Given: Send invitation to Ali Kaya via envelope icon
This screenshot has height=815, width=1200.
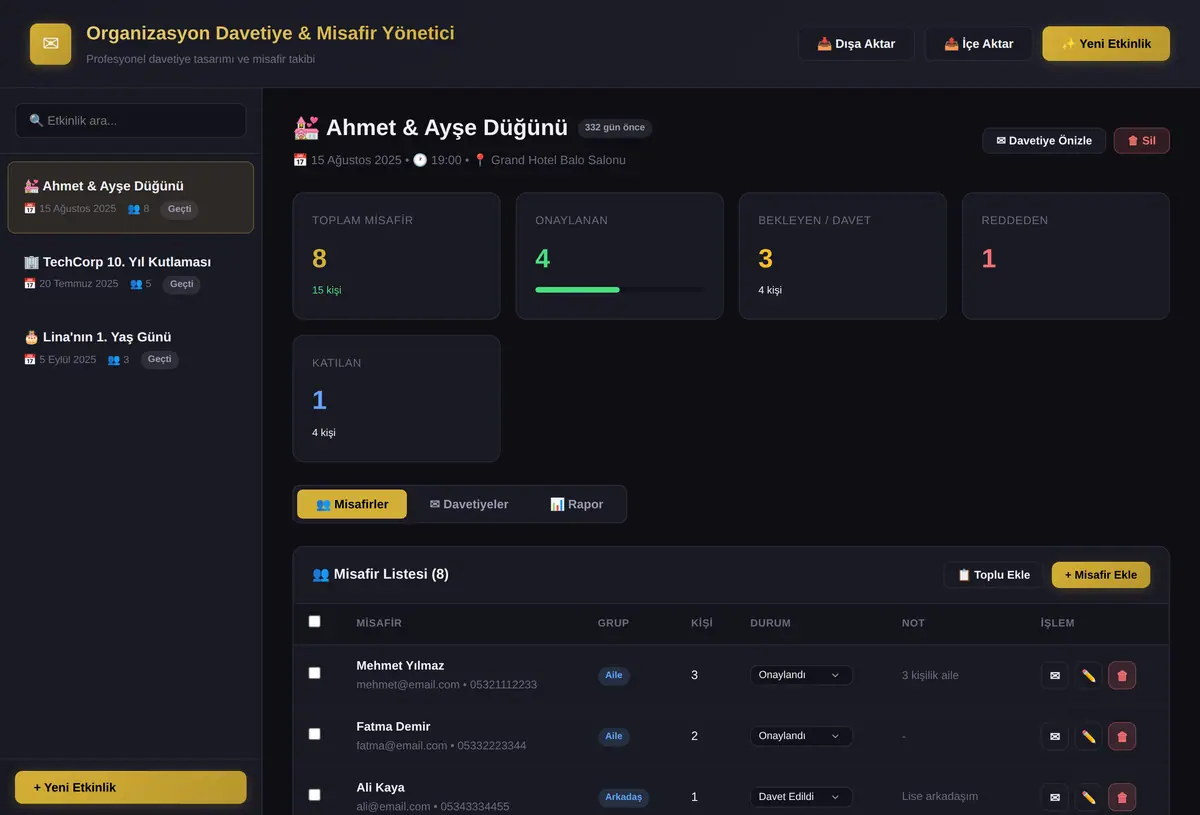Looking at the screenshot, I should 1055,797.
